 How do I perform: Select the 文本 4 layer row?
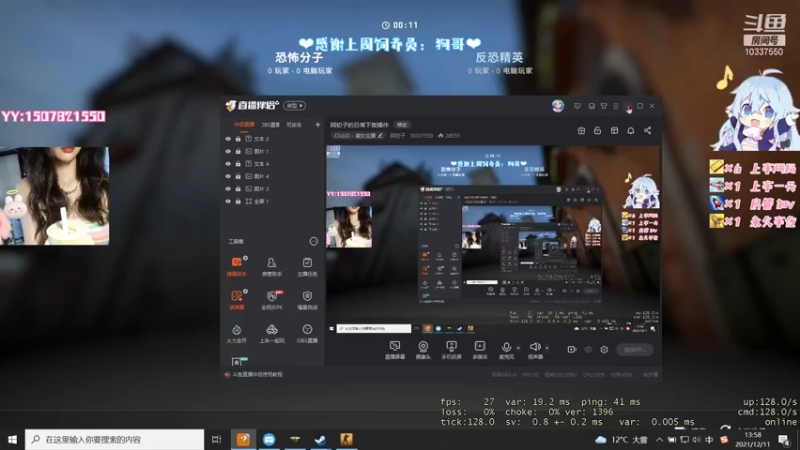(x=272, y=164)
